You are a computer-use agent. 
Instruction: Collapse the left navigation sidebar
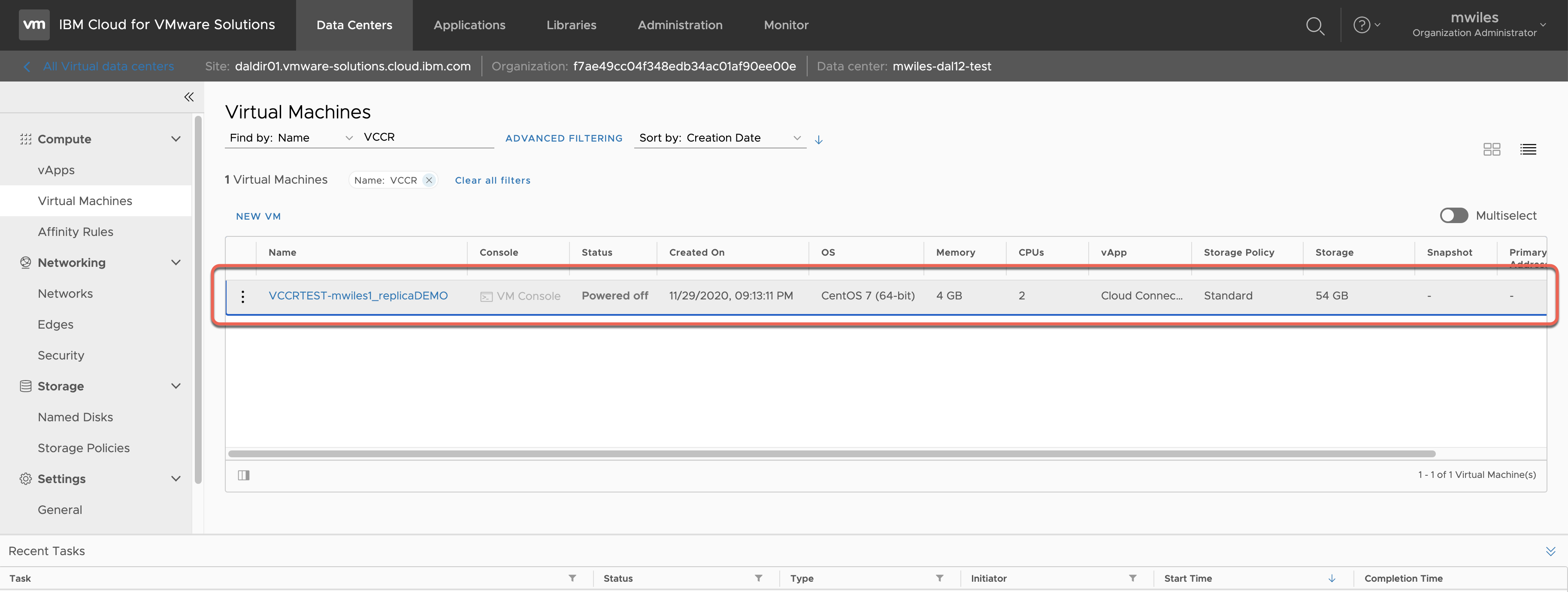coord(189,97)
